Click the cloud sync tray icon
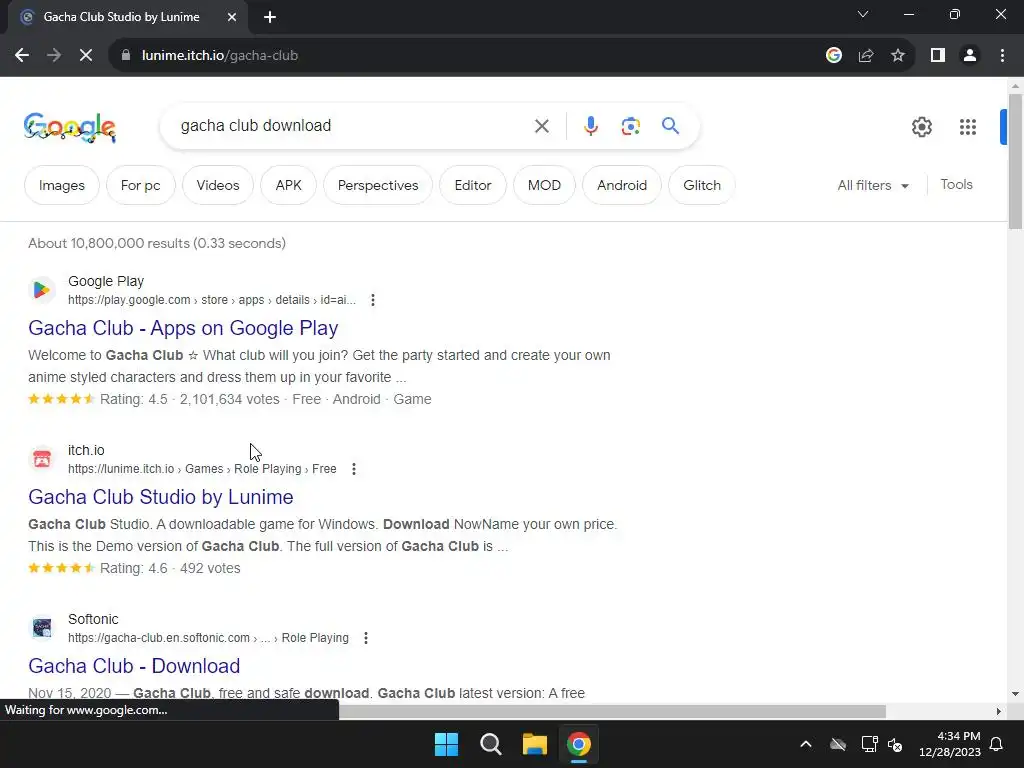The image size is (1024, 768). pyautogui.click(x=838, y=744)
